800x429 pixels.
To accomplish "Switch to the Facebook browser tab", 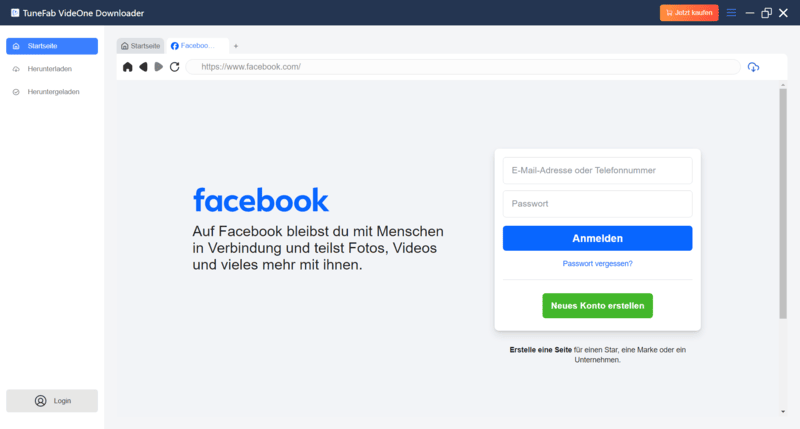I will click(x=197, y=46).
